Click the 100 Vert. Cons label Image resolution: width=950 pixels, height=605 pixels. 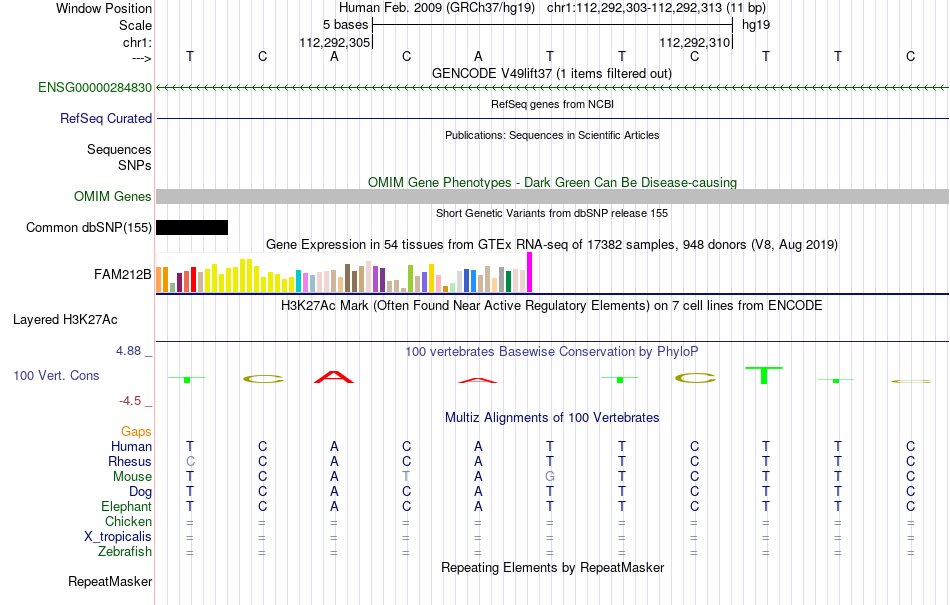[x=56, y=375]
